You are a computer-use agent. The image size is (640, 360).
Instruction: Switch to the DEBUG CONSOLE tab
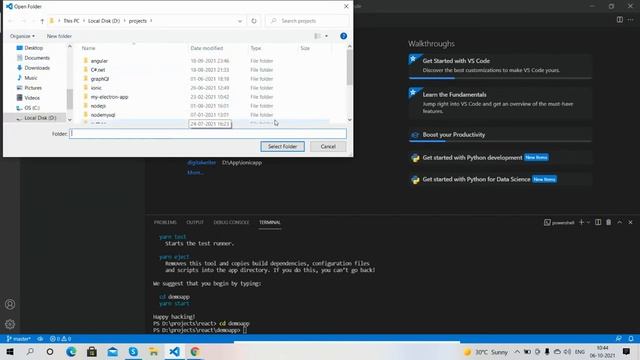(231, 222)
